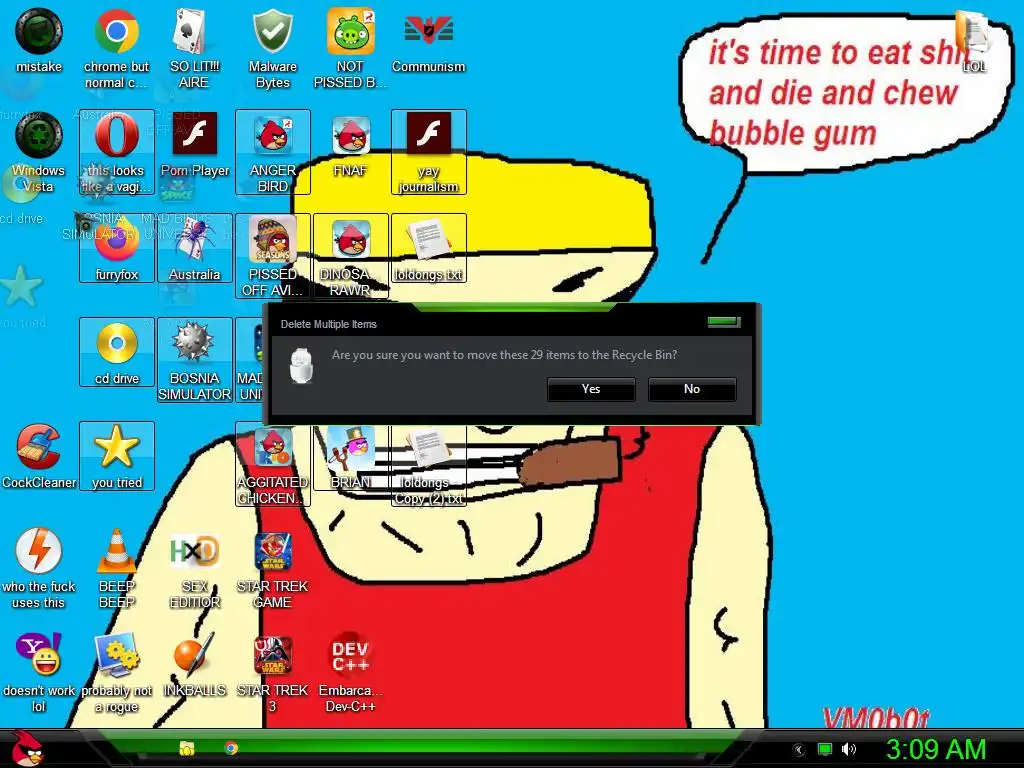Select the 'STAR TREK 3' Star Wars icon
The height and width of the screenshot is (768, 1024).
[272, 673]
